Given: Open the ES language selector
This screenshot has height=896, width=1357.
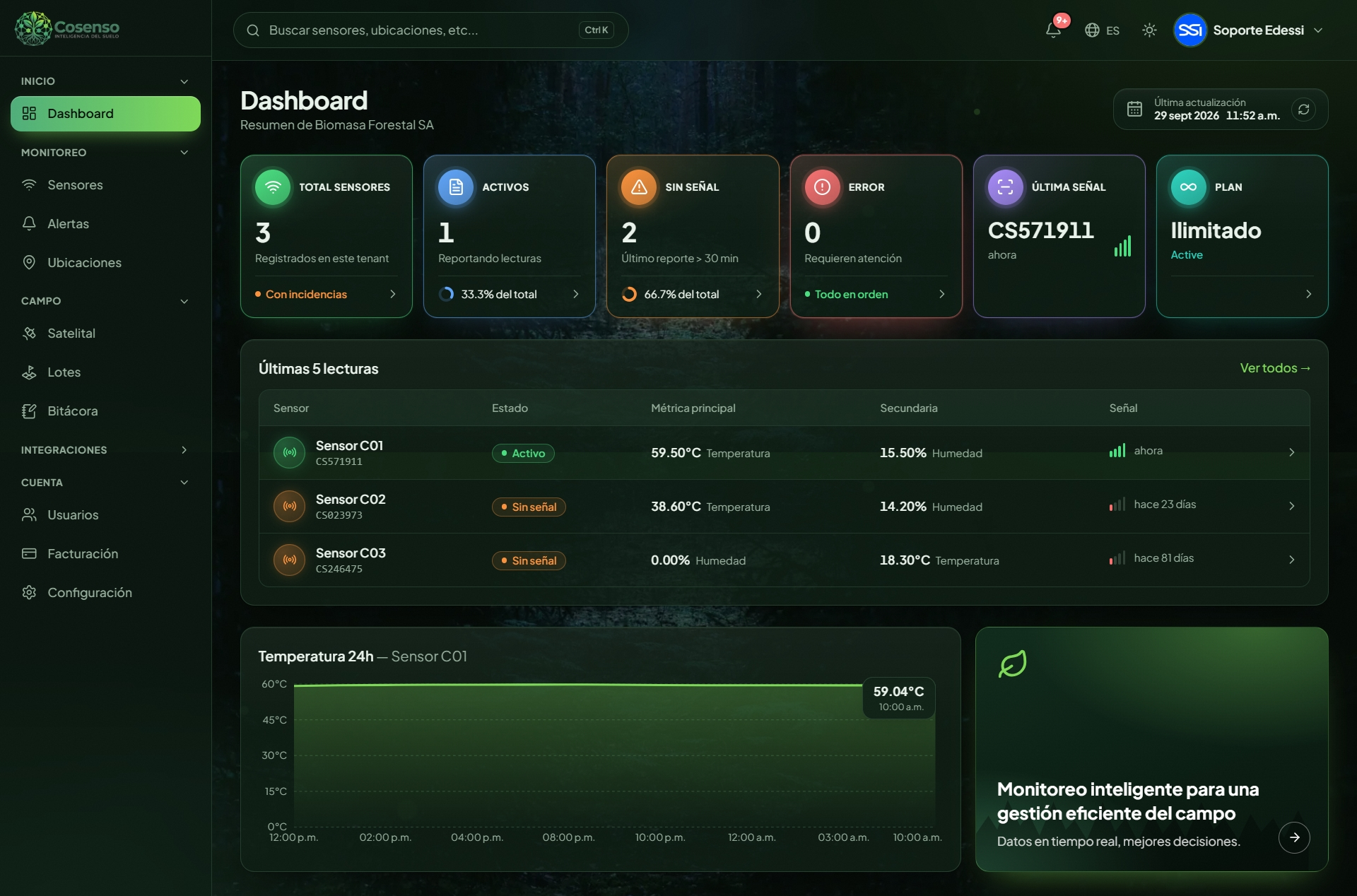Looking at the screenshot, I should (1102, 30).
